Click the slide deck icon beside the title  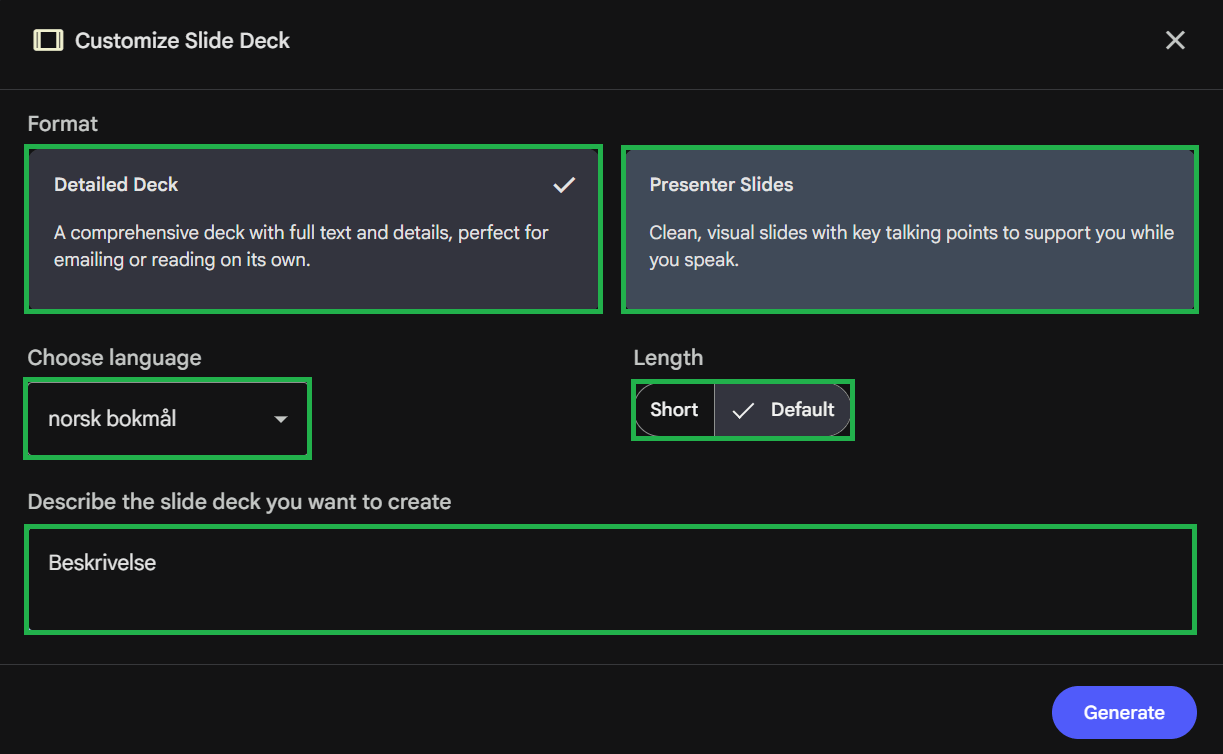coord(47,40)
